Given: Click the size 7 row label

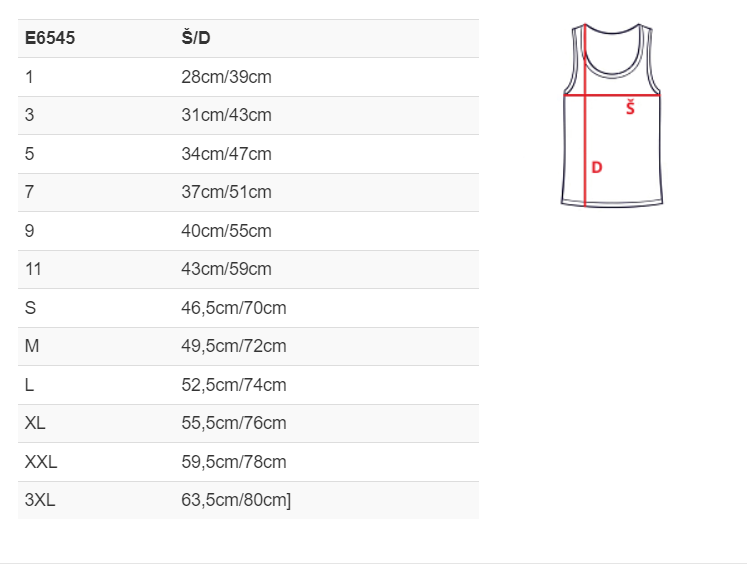Looking at the screenshot, I should coord(30,192).
